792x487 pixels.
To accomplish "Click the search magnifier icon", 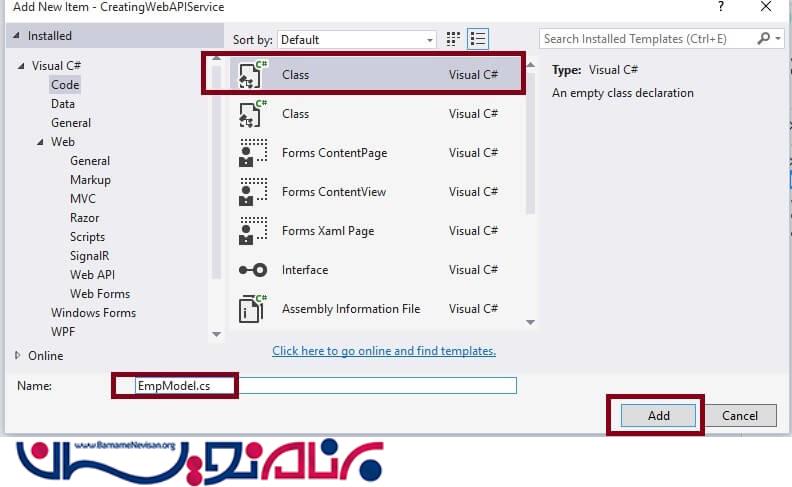I will click(x=764, y=38).
